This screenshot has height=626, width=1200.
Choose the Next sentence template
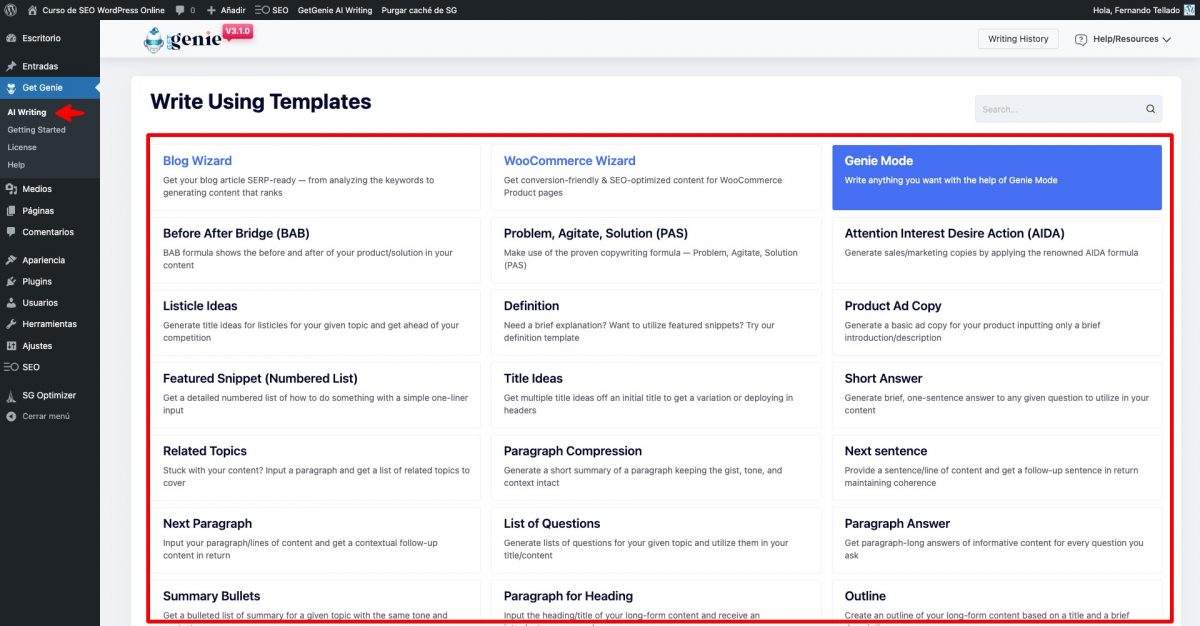[x=997, y=467]
